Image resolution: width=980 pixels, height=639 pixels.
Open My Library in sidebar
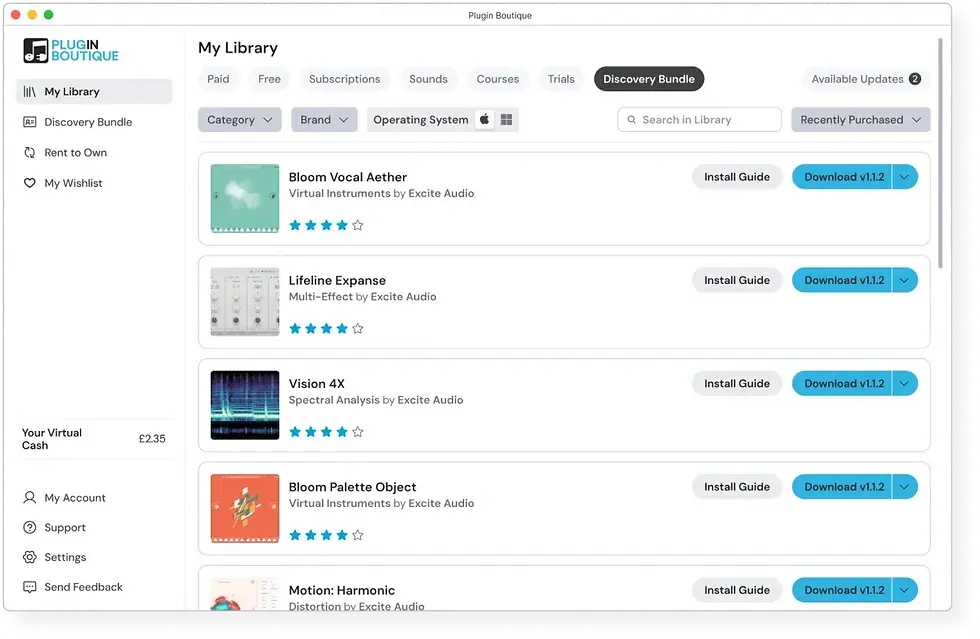coord(94,91)
